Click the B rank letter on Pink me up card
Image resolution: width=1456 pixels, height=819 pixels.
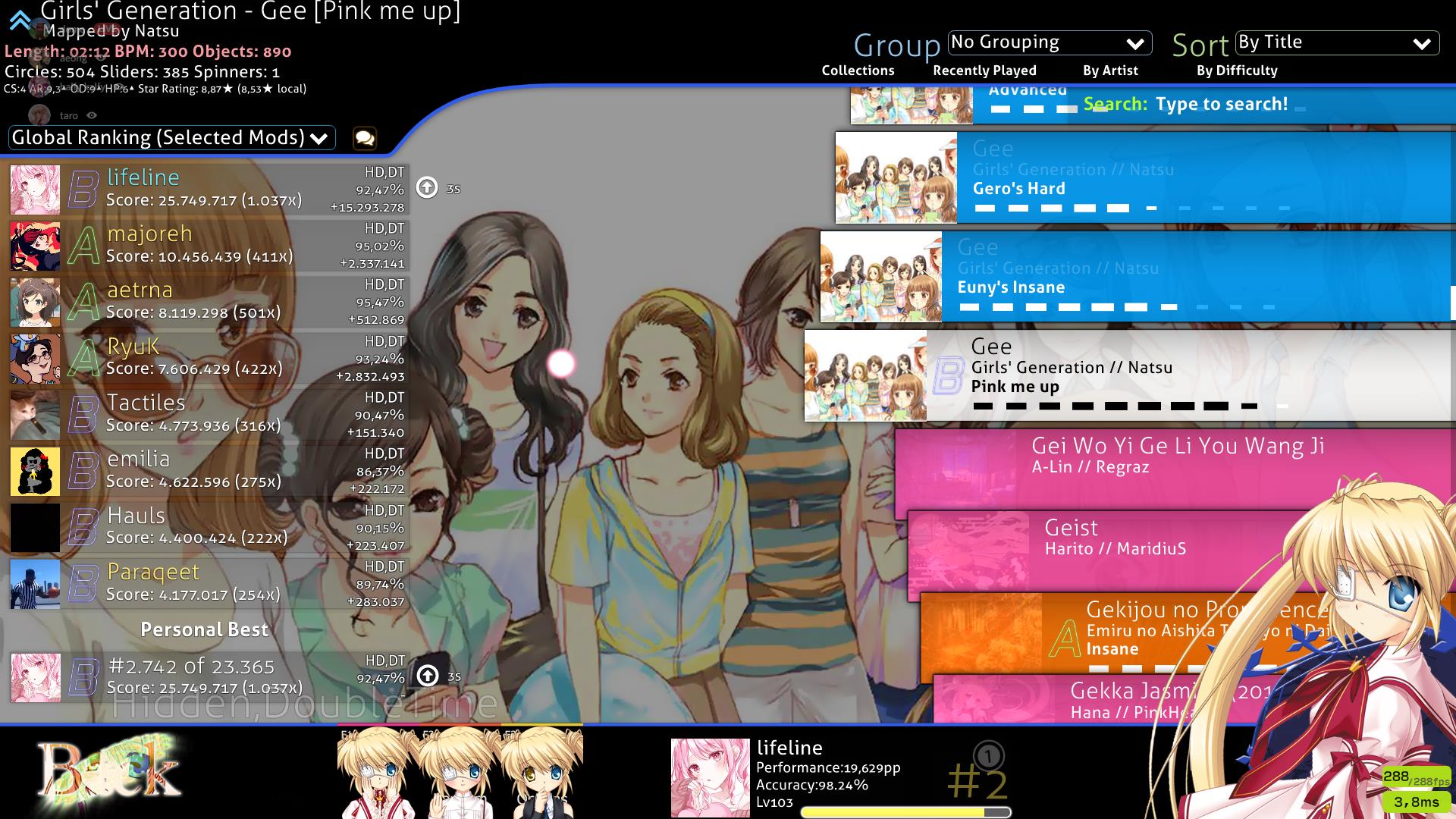[947, 375]
